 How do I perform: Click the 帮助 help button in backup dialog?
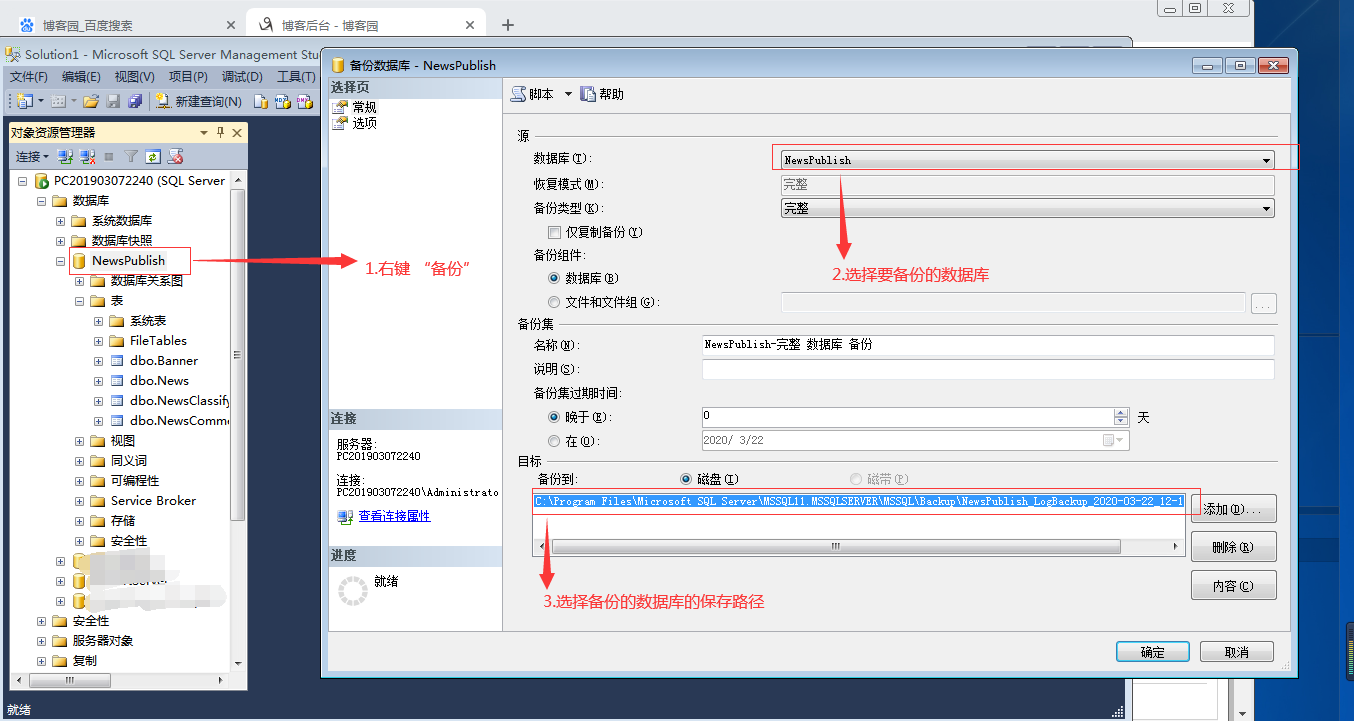[602, 94]
